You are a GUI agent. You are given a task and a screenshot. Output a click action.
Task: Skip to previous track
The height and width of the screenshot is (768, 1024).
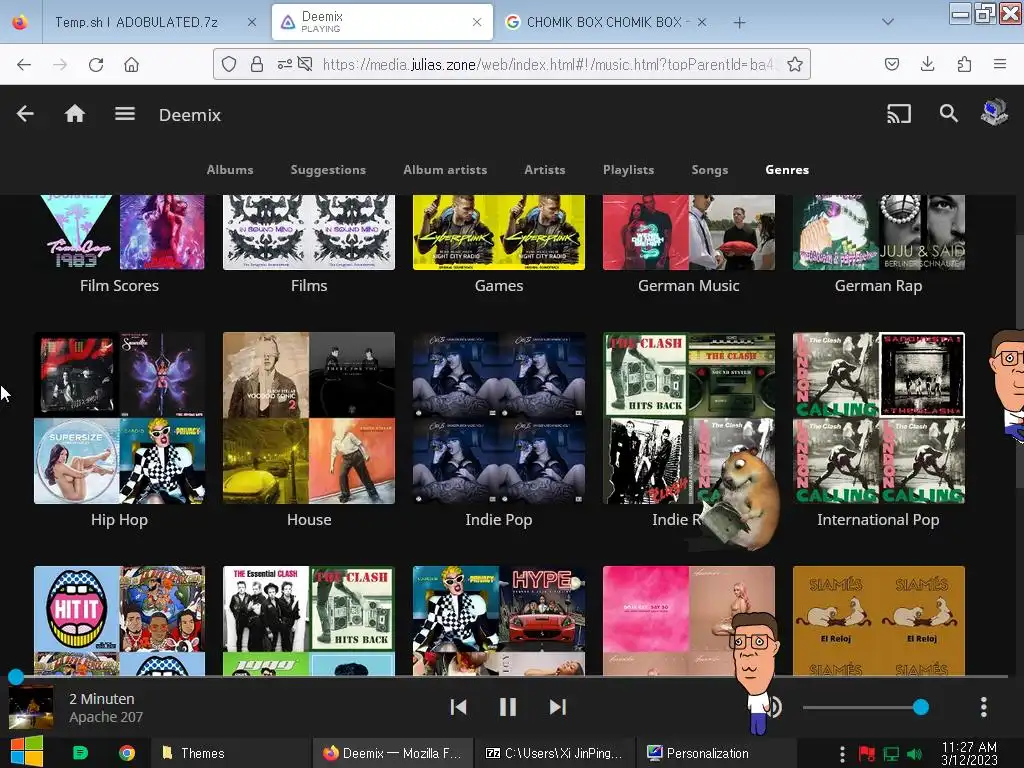pyautogui.click(x=458, y=707)
